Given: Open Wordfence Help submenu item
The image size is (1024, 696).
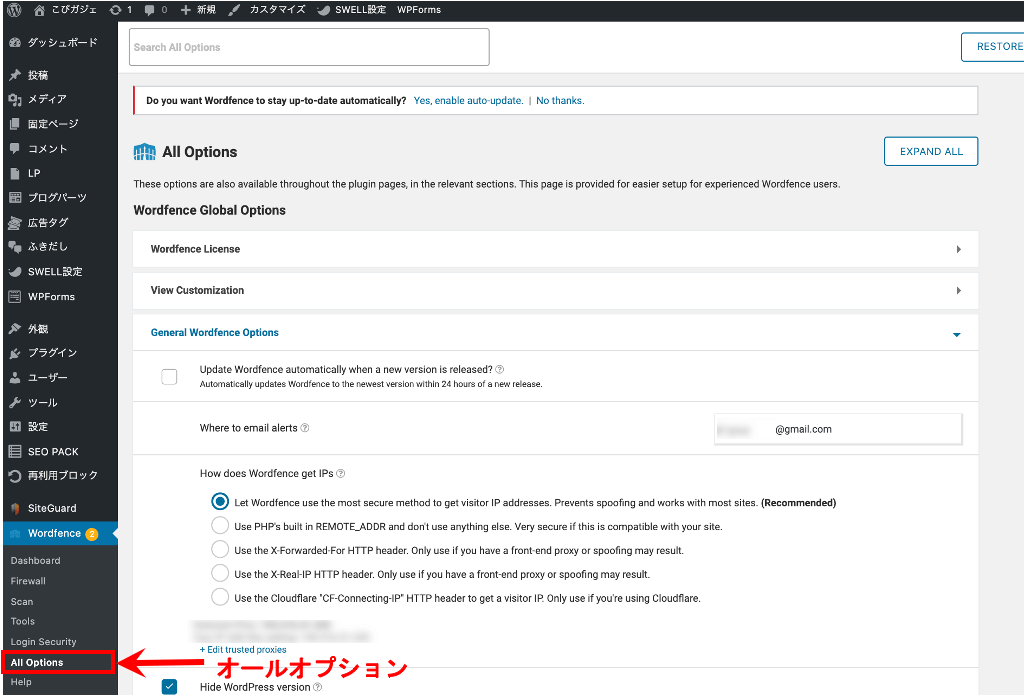Looking at the screenshot, I should (x=21, y=682).
